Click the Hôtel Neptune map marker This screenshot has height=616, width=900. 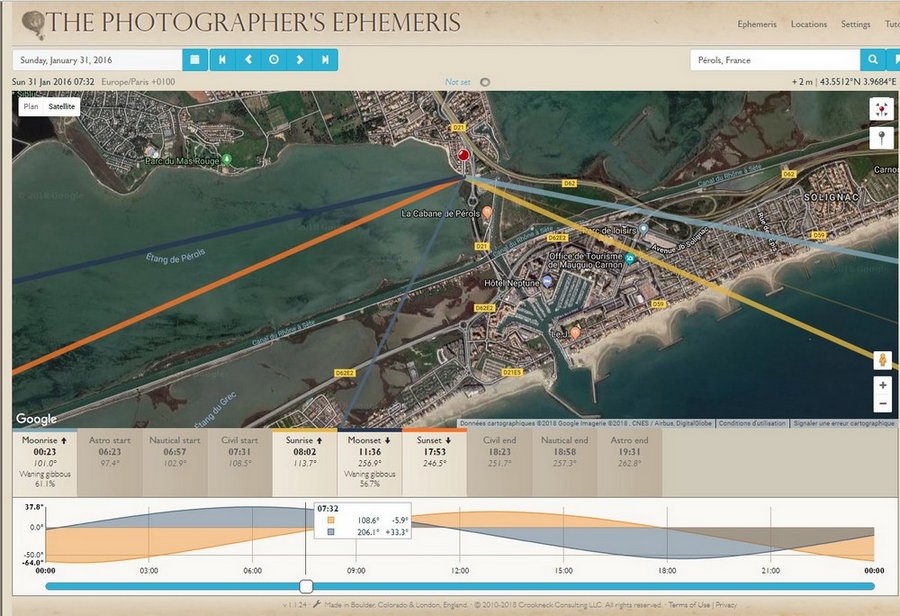pos(547,282)
